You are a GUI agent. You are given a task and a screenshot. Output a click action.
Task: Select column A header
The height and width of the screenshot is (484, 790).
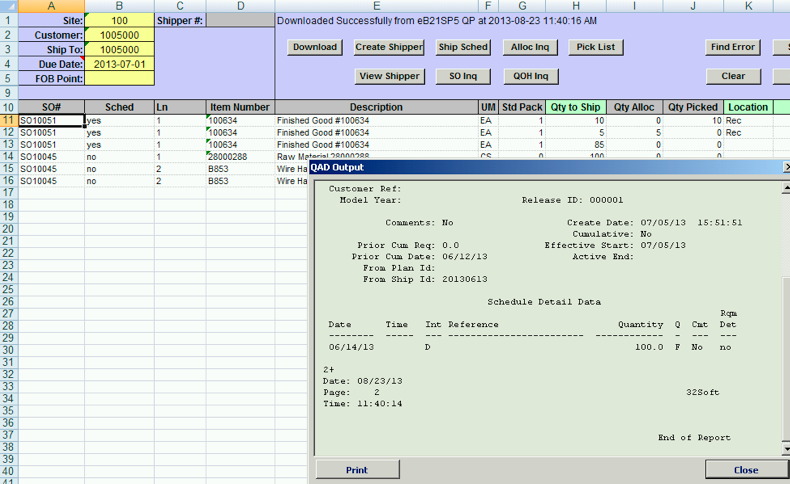click(x=51, y=6)
